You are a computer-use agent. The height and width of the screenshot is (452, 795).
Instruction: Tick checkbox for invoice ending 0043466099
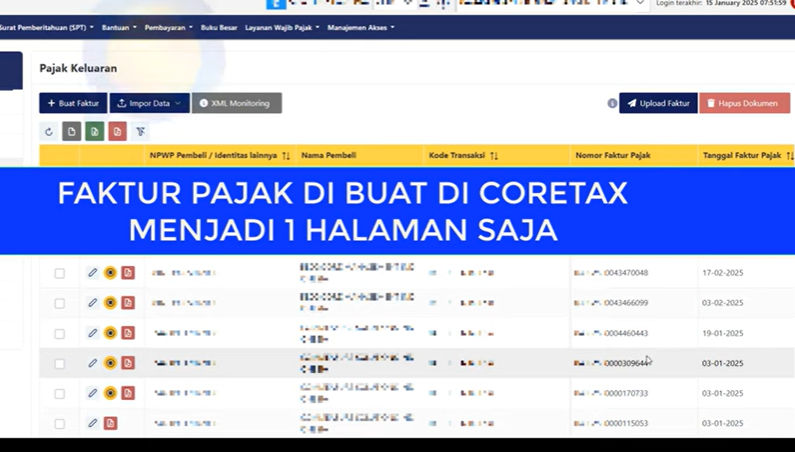tap(60, 303)
